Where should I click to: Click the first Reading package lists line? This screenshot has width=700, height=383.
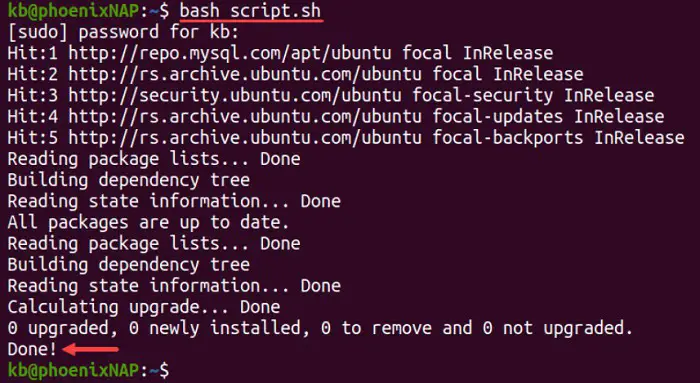(x=154, y=159)
